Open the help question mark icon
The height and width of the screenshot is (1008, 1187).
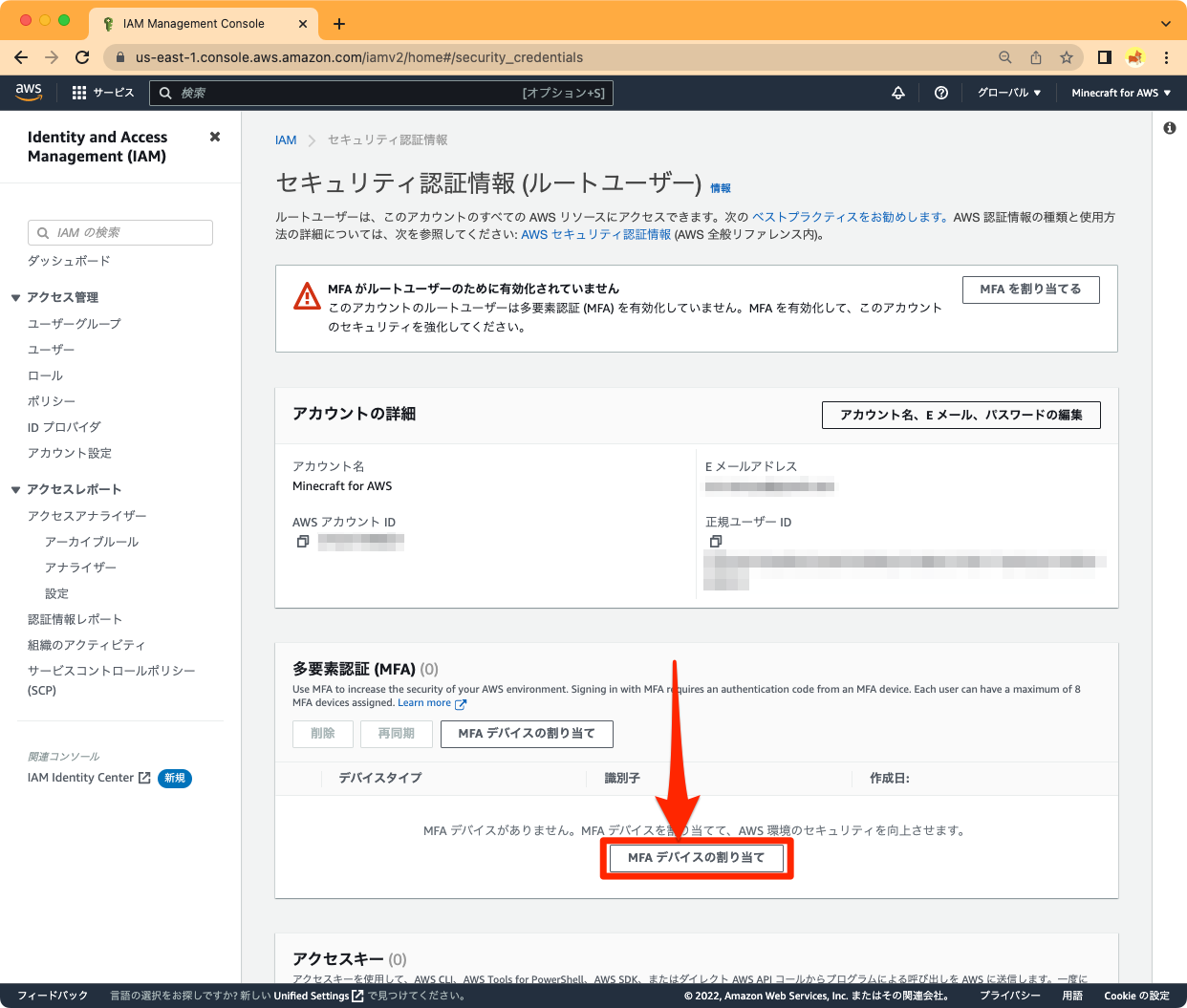pos(940,93)
